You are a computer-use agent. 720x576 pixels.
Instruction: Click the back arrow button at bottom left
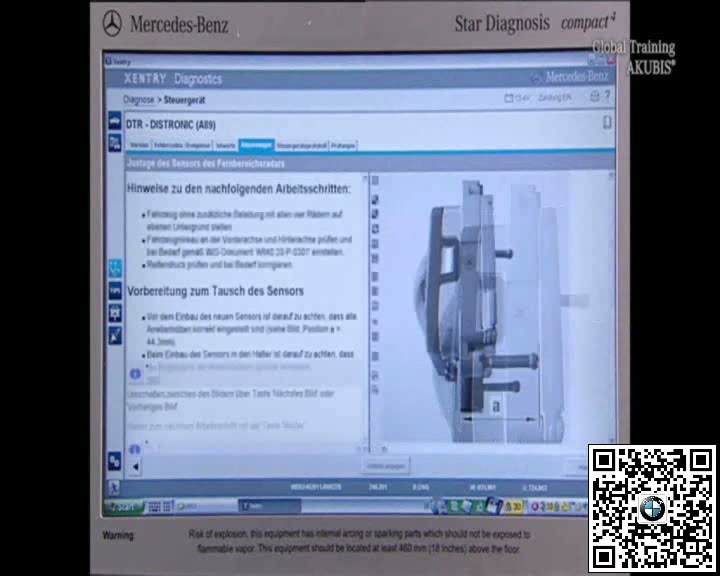135,467
